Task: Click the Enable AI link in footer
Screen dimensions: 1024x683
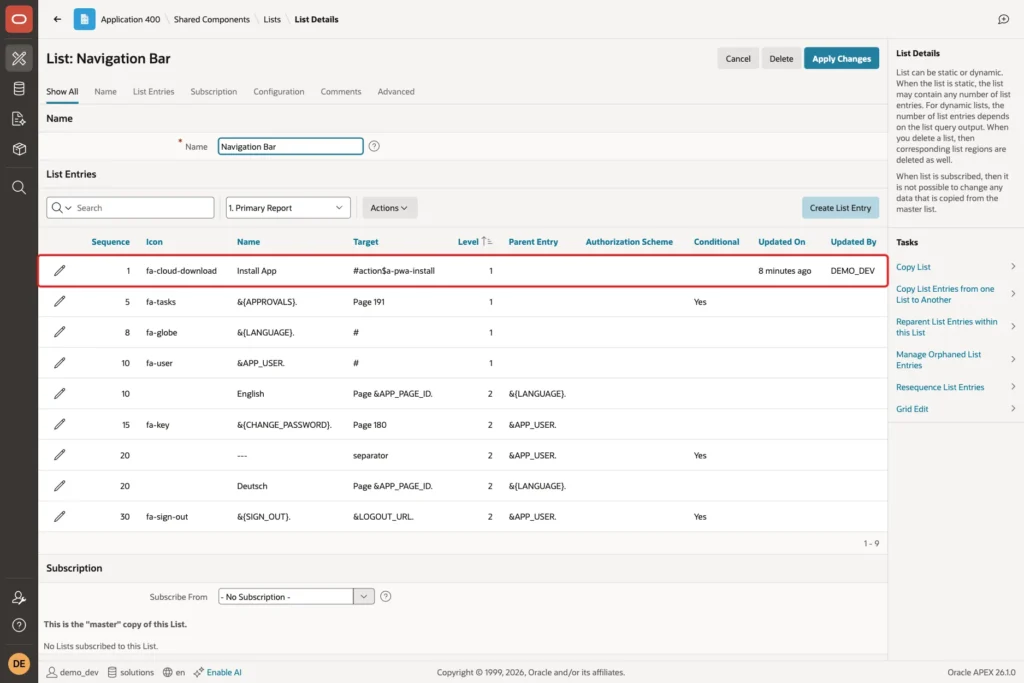Action: (x=224, y=672)
